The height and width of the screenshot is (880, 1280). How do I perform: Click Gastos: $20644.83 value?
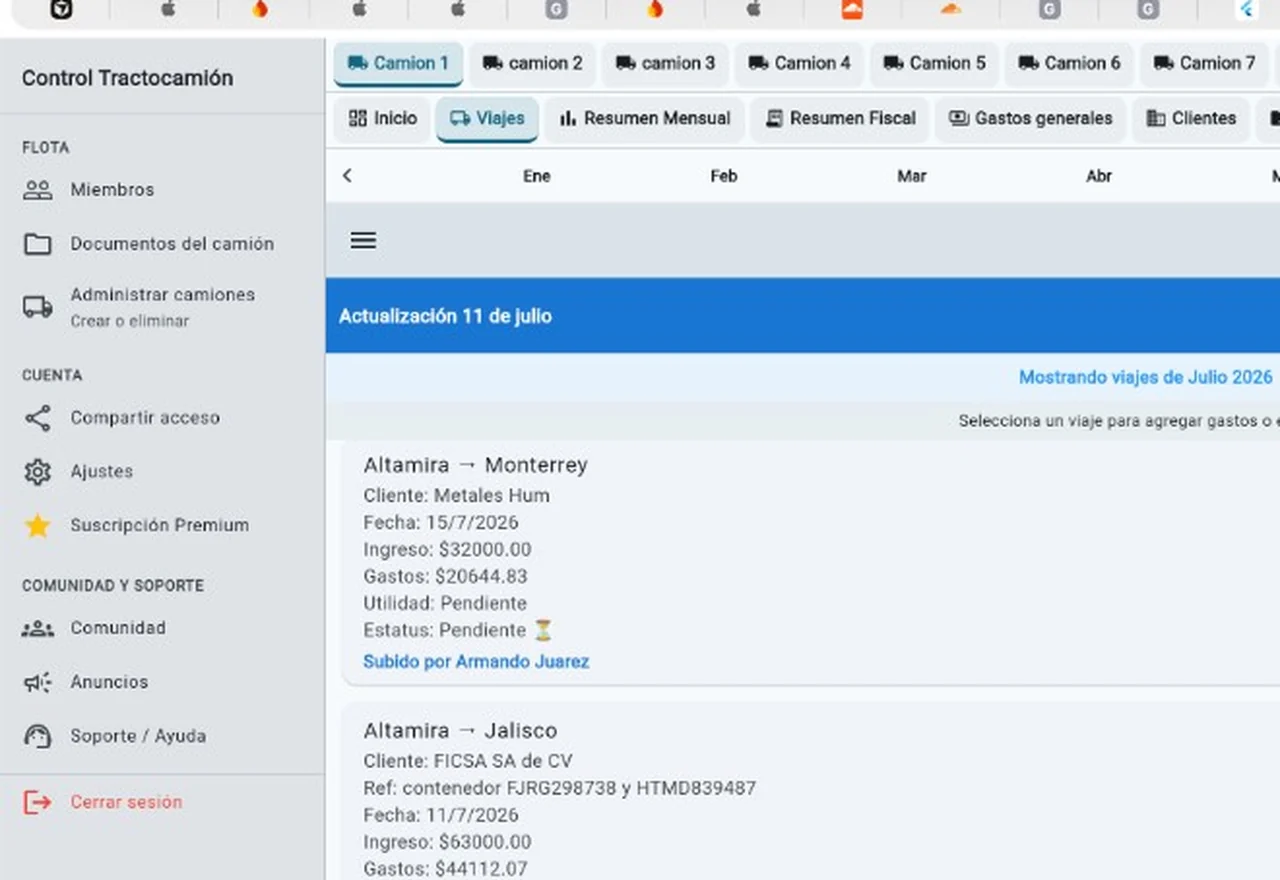coord(445,577)
